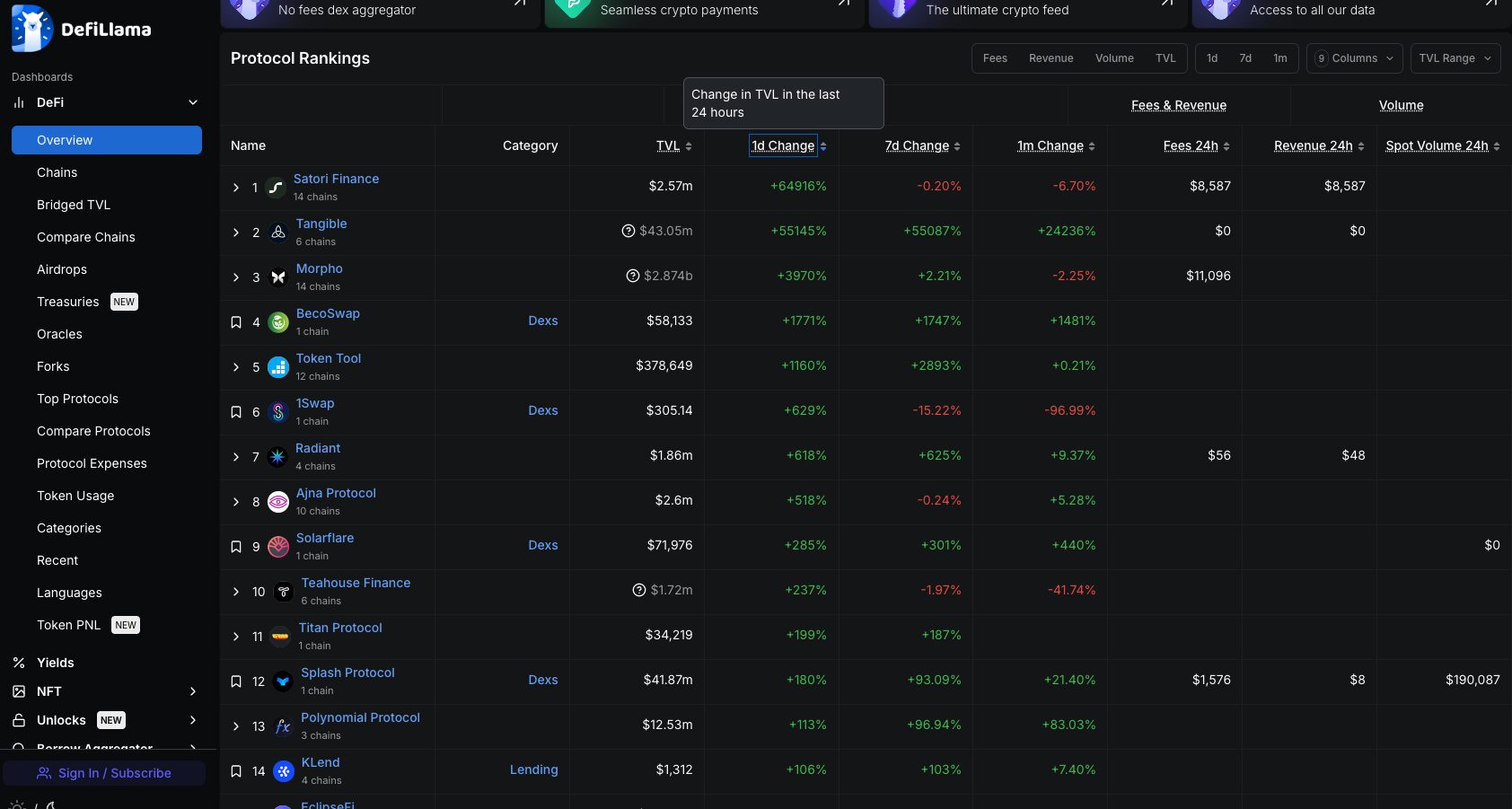Bookmark the Solarflare protocol
1512x809 pixels.
tap(236, 547)
